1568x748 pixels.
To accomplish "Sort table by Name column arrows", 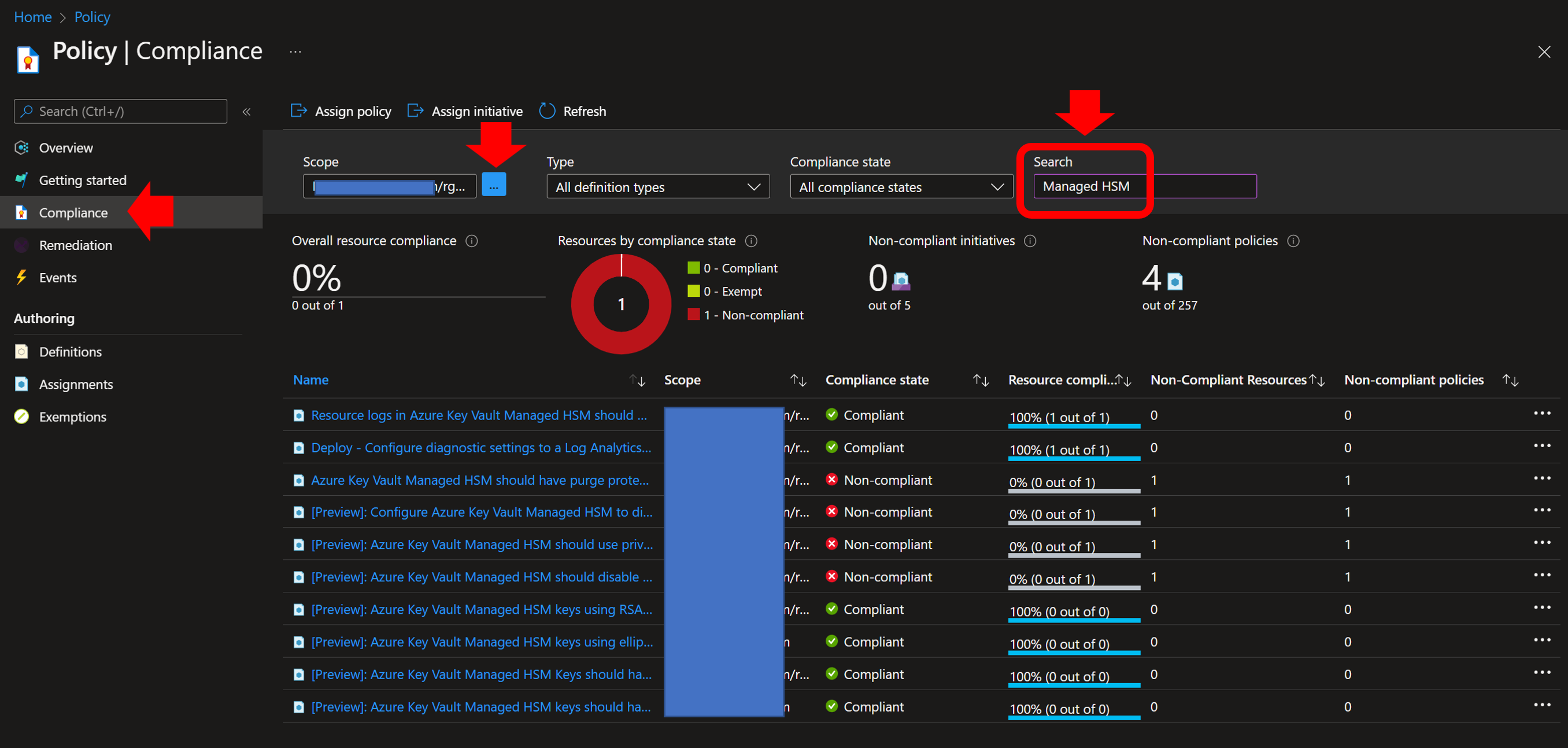I will (637, 381).
